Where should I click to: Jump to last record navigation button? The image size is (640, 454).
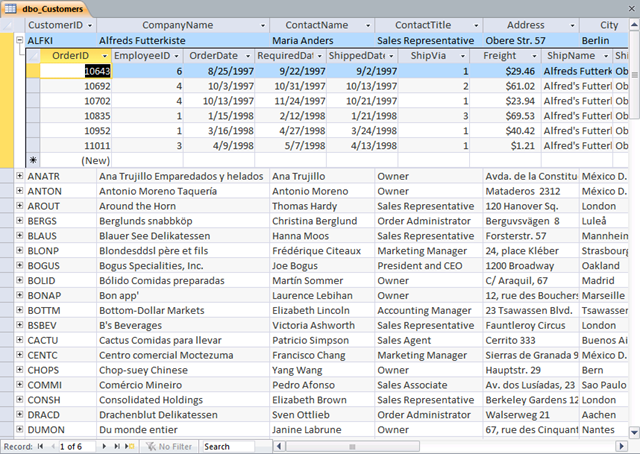point(116,446)
